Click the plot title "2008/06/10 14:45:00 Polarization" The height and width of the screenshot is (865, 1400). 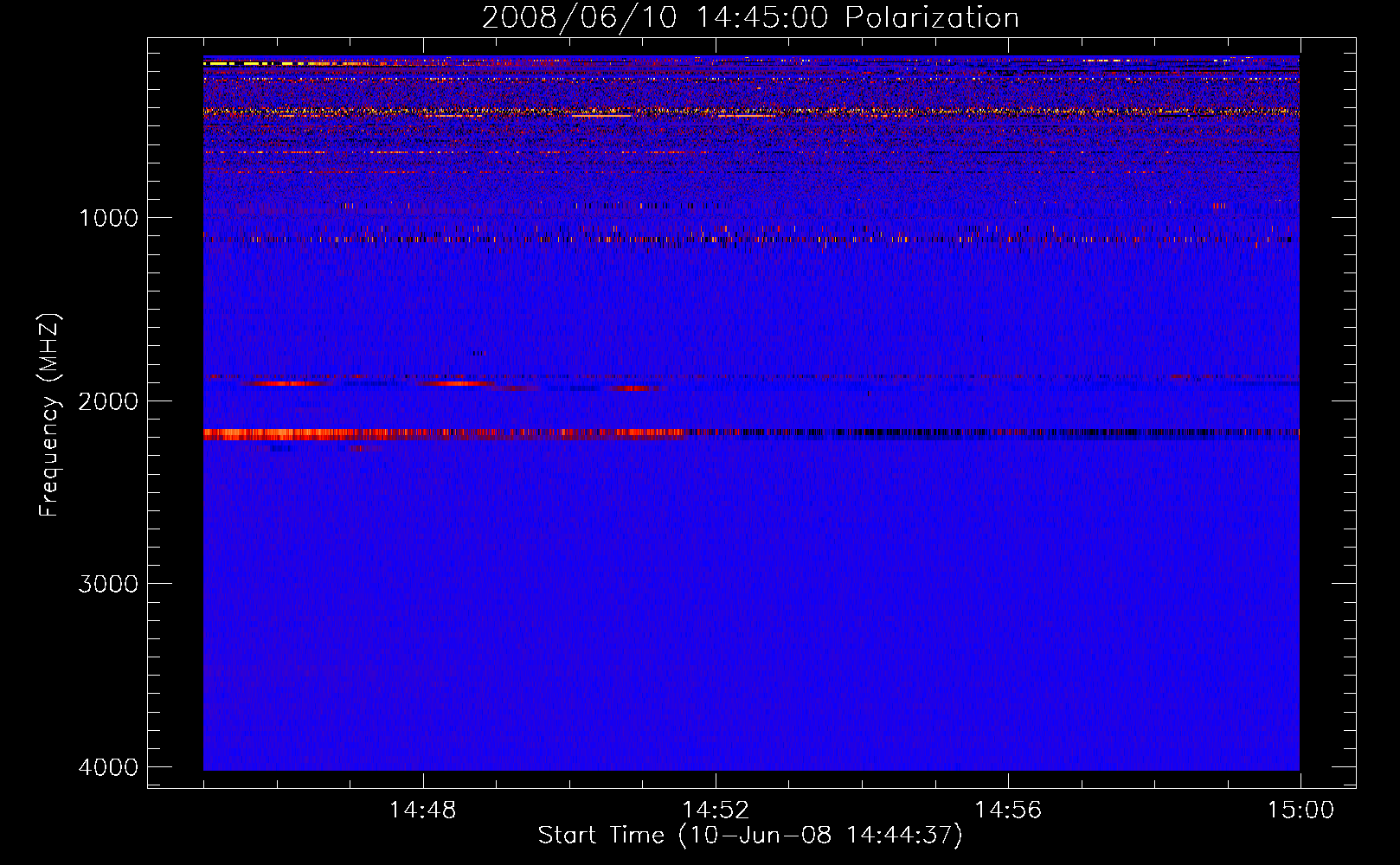[x=750, y=17]
